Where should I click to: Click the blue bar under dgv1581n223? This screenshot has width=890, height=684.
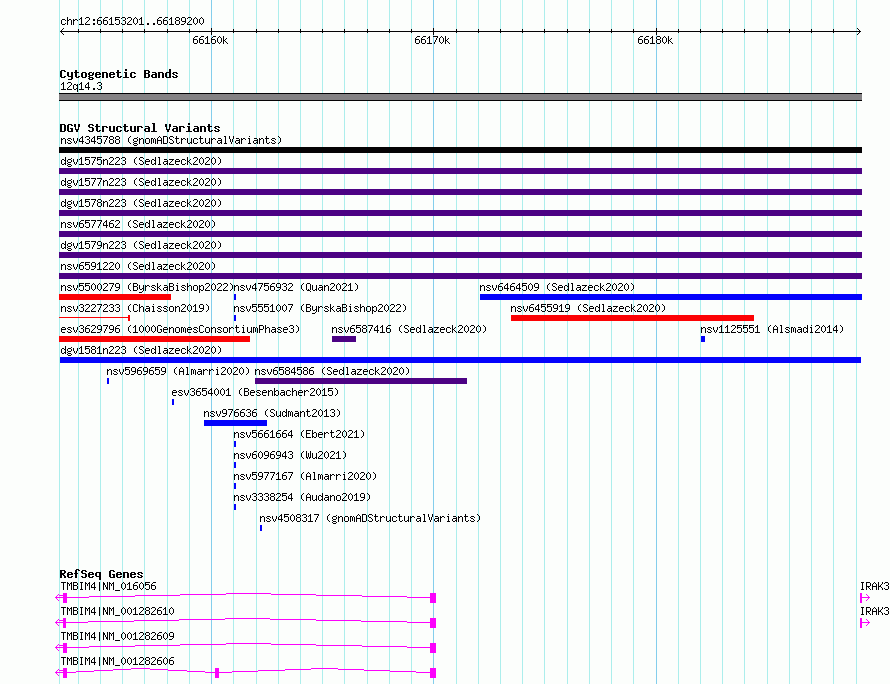coord(460,360)
